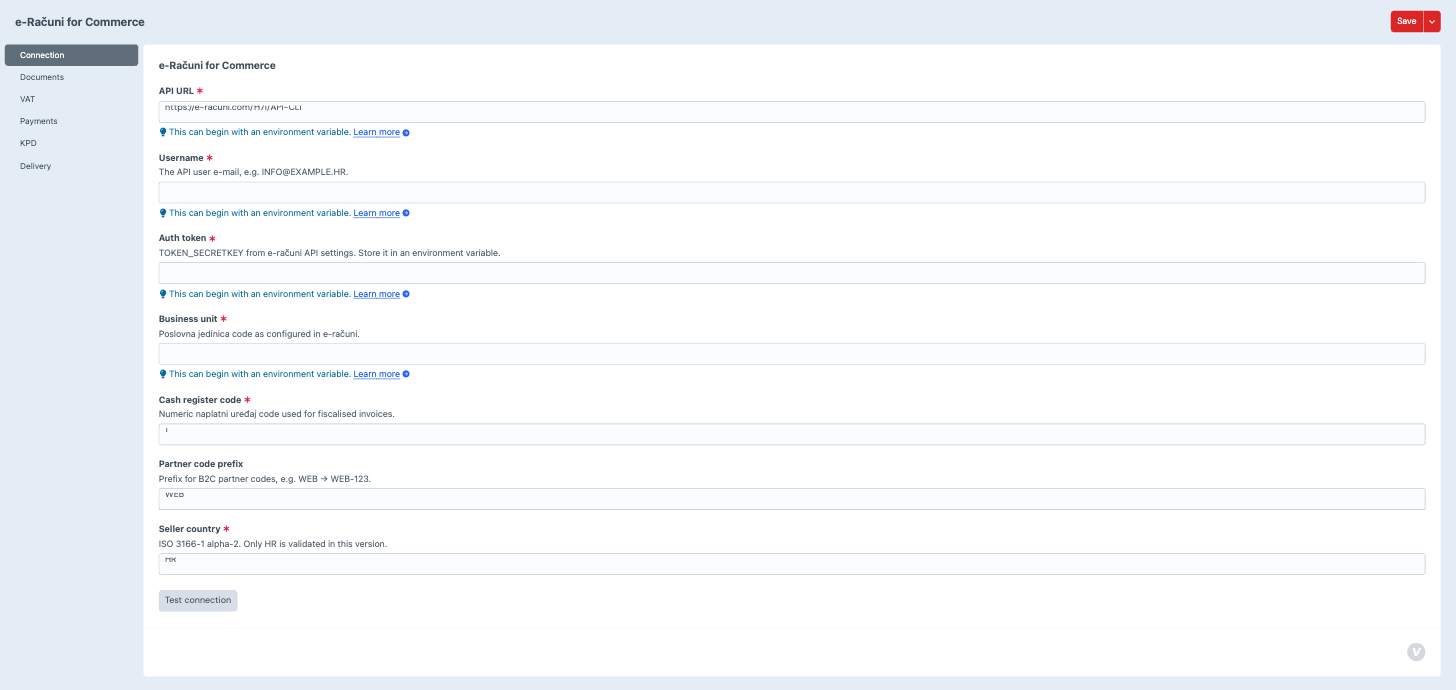Click the Username field label

pyautogui.click(x=181, y=158)
